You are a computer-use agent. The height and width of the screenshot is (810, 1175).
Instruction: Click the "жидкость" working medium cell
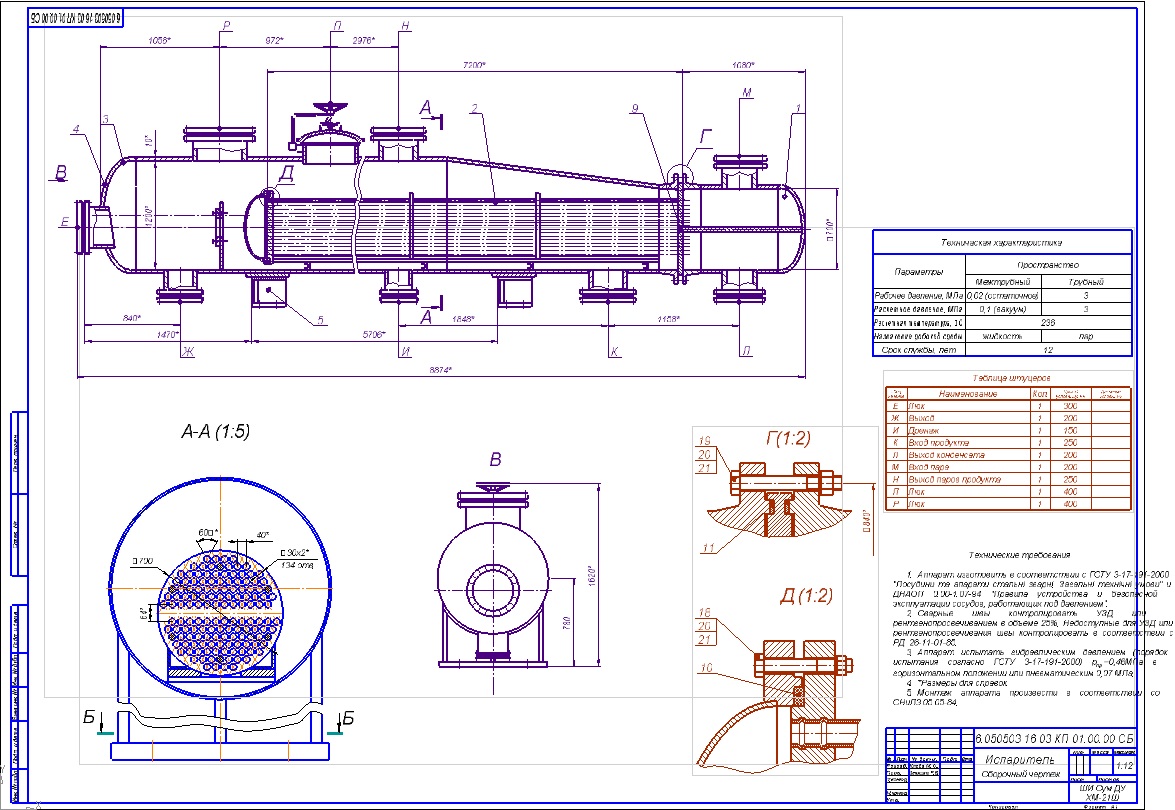coord(1003,336)
